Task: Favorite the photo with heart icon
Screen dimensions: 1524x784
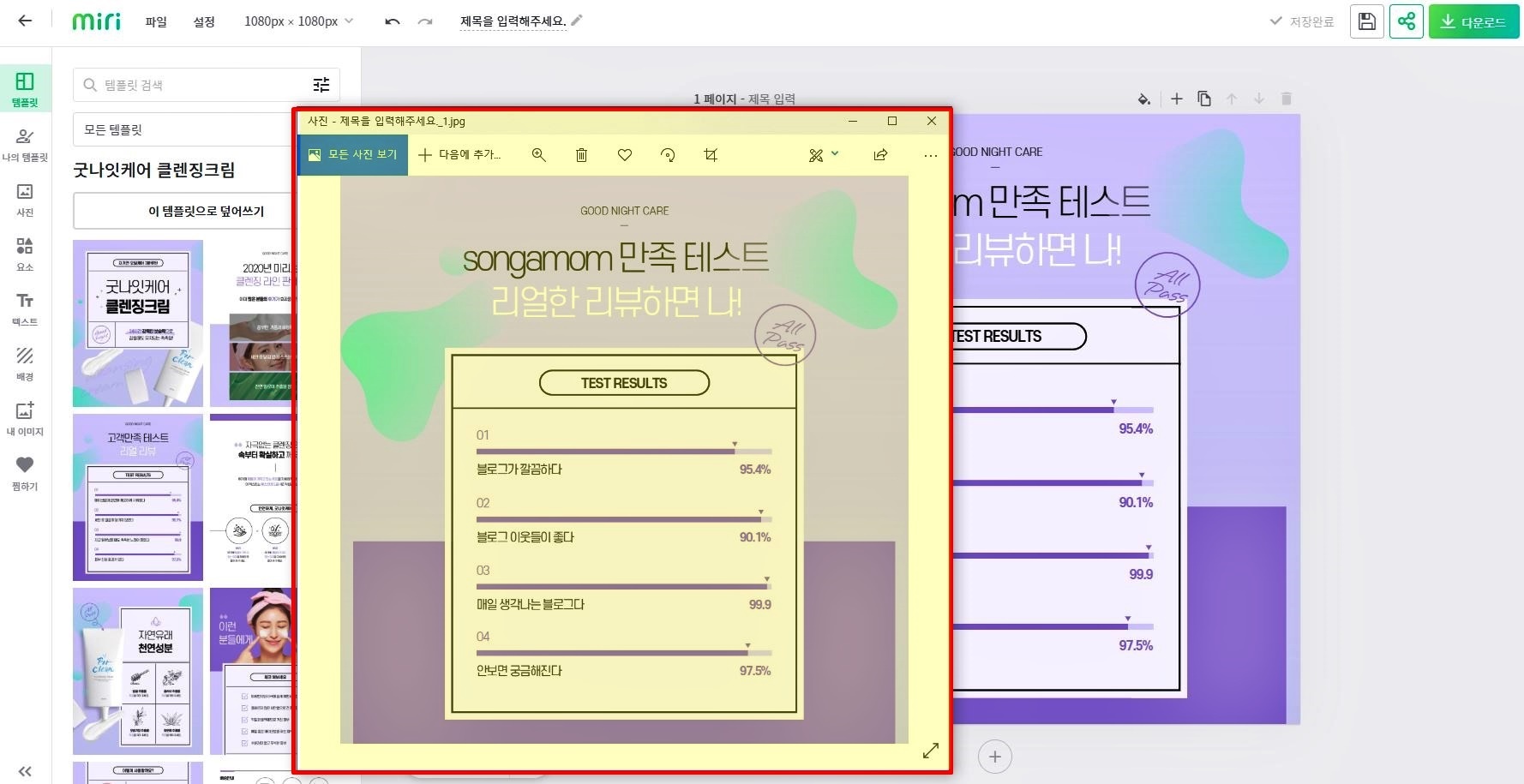Action: [x=625, y=154]
